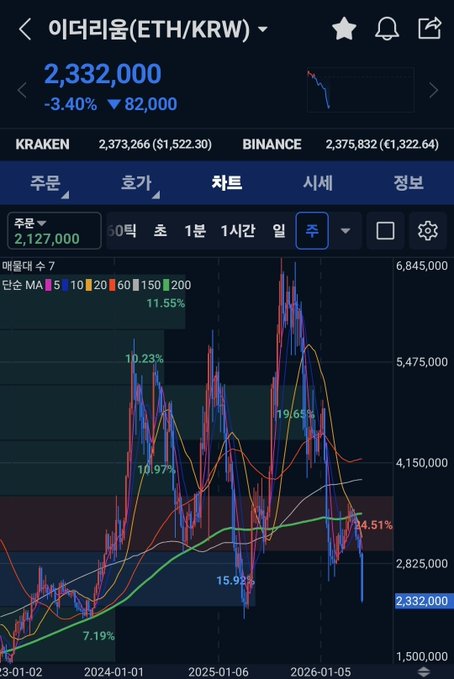Switch to the 호가 tab
The height and width of the screenshot is (679, 454).
[x=136, y=183]
